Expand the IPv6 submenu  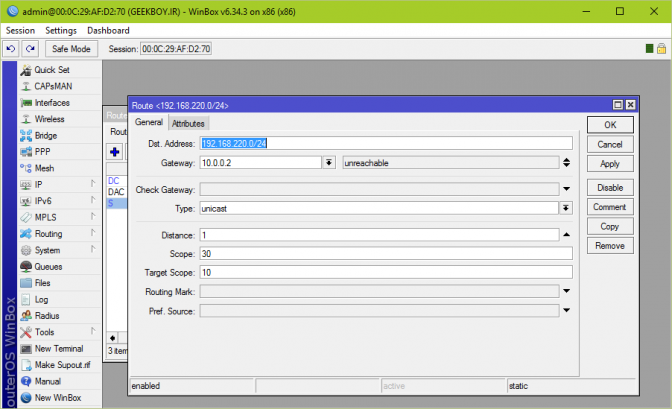click(93, 200)
